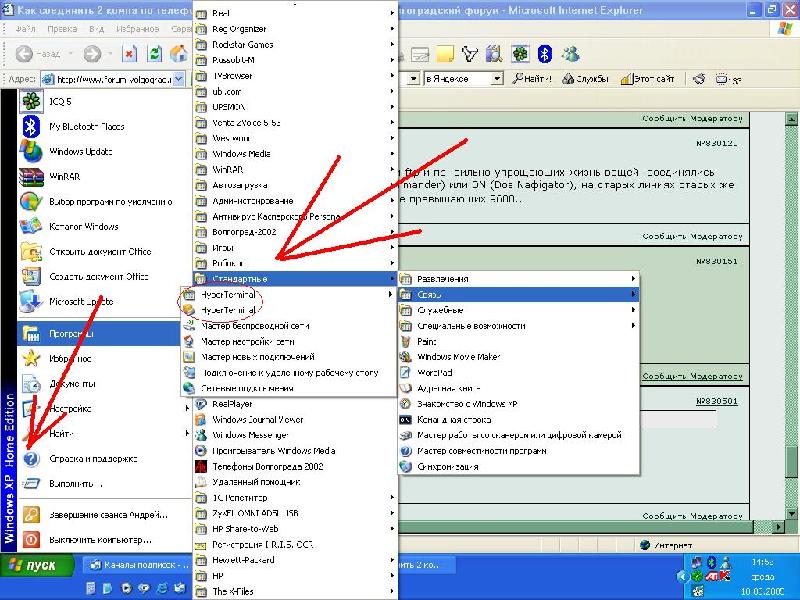800x600 pixels.
Task: Open Командная строка command prompt
Action: (519, 419)
